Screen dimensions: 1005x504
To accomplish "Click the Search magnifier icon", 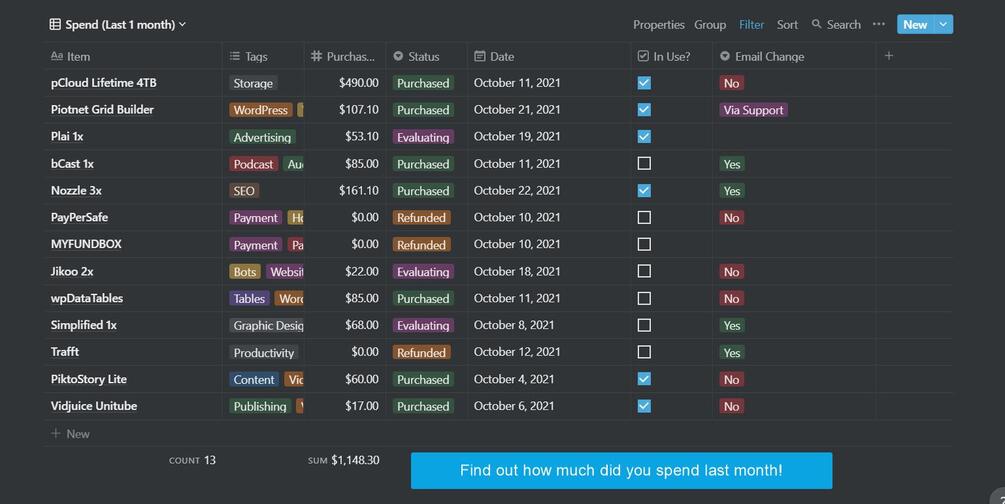I will pyautogui.click(x=817, y=24).
